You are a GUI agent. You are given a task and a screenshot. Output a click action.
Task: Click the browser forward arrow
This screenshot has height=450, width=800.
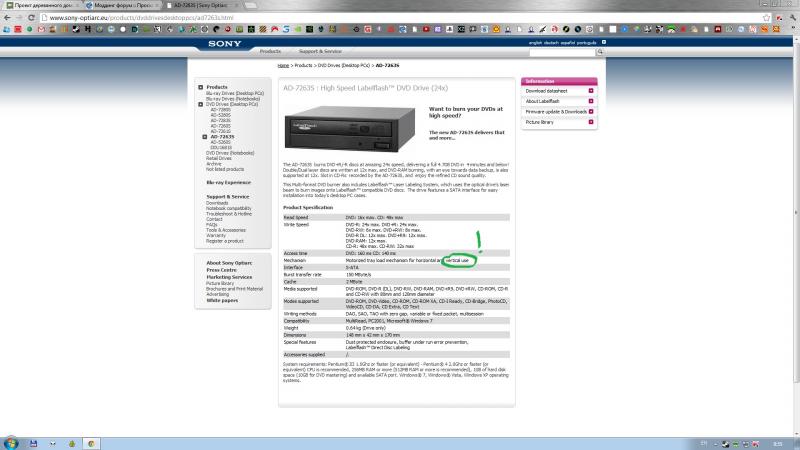(19, 18)
